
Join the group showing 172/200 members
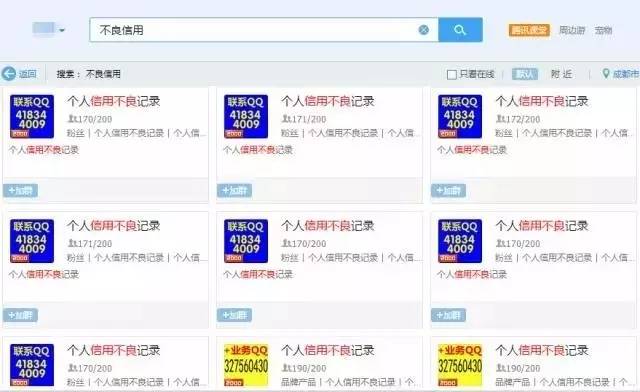coord(448,191)
